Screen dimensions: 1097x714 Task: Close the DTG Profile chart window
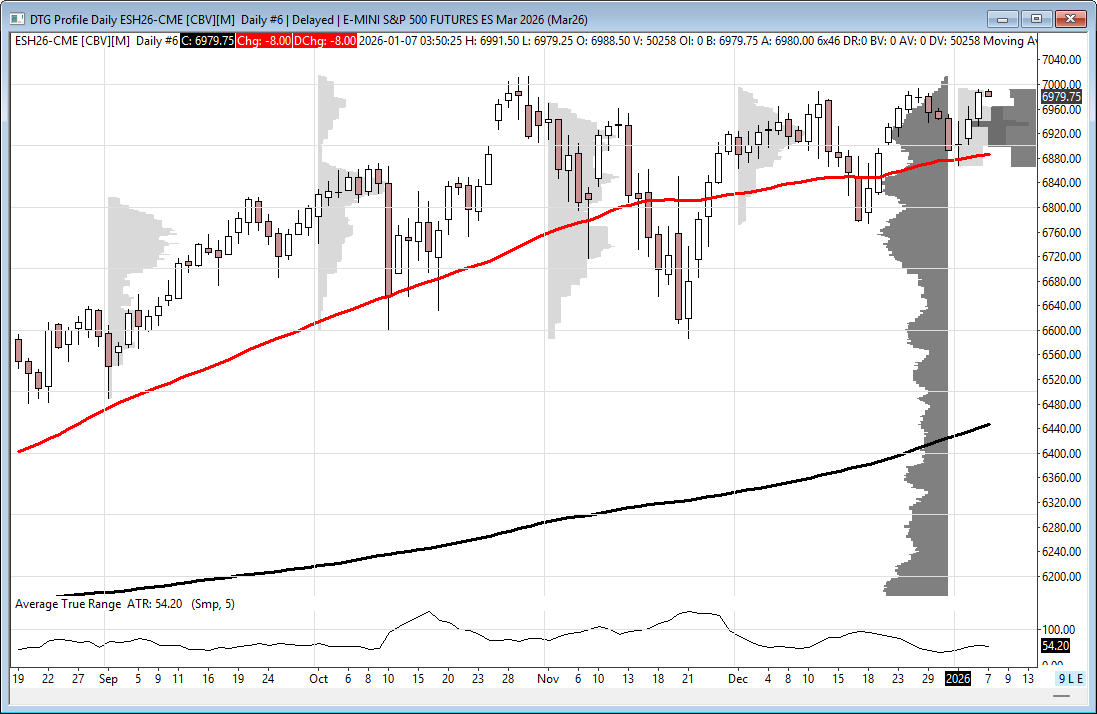click(1070, 18)
